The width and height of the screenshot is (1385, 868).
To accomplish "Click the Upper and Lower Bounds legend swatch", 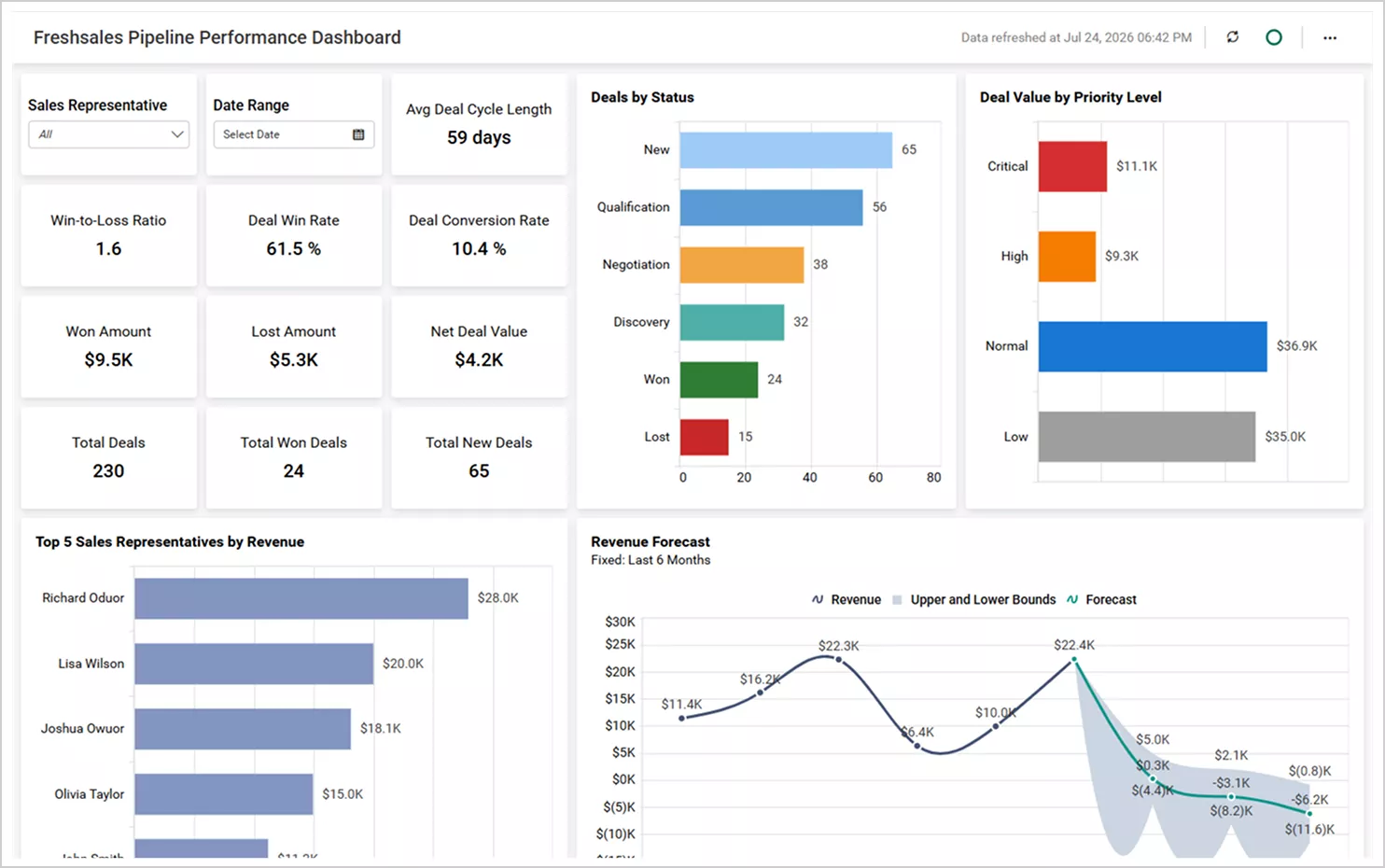I will (897, 600).
